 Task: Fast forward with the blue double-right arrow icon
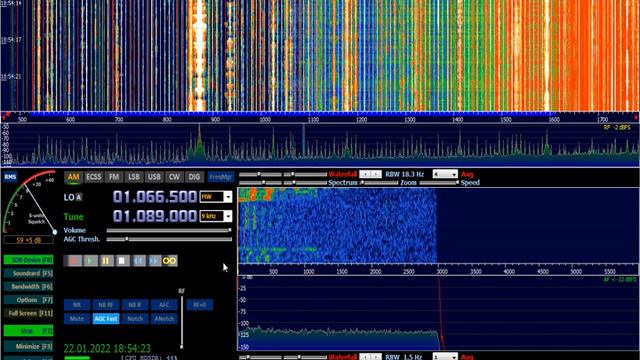[x=154, y=260]
